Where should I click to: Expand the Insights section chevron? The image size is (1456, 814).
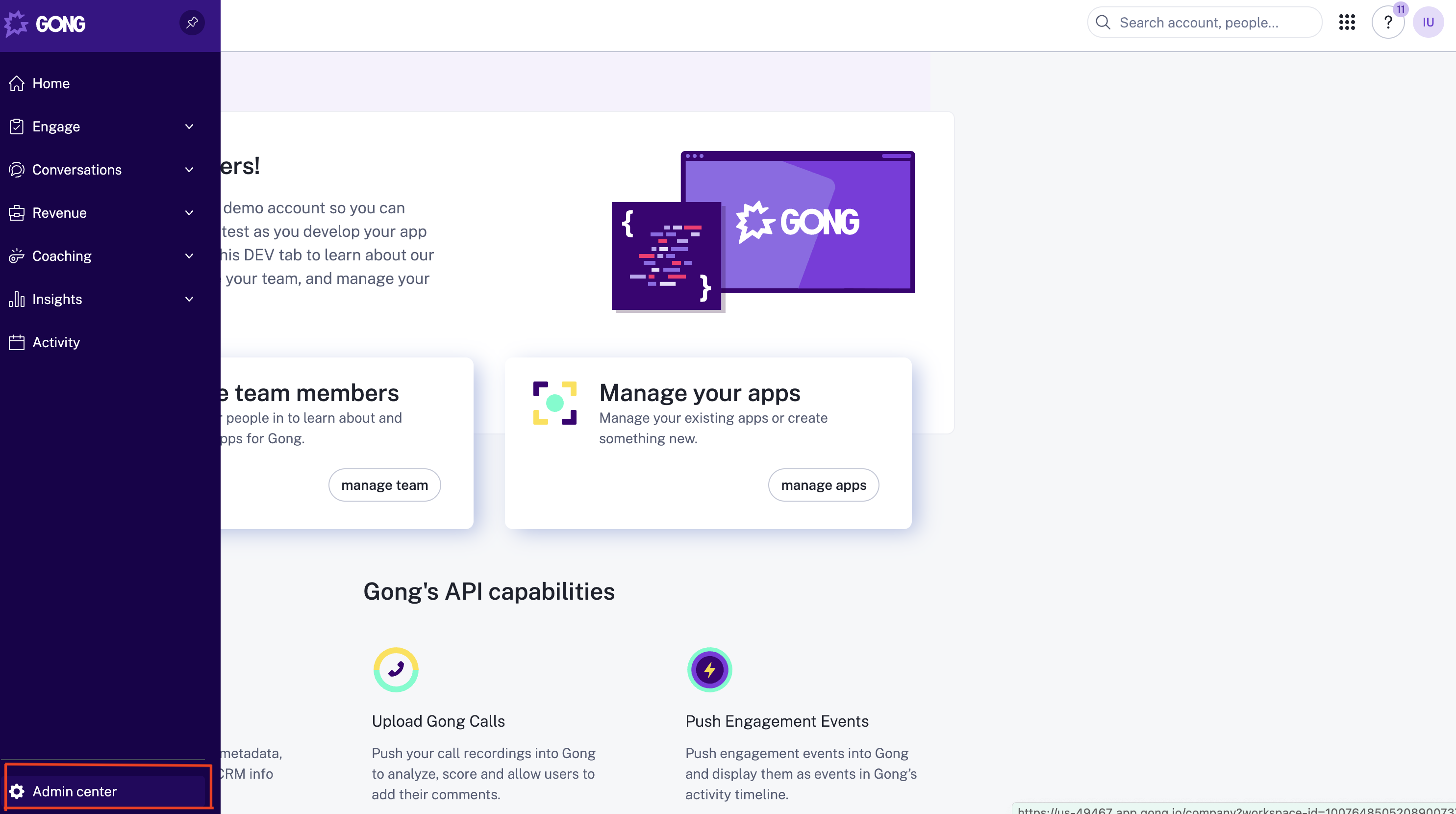[x=189, y=299]
